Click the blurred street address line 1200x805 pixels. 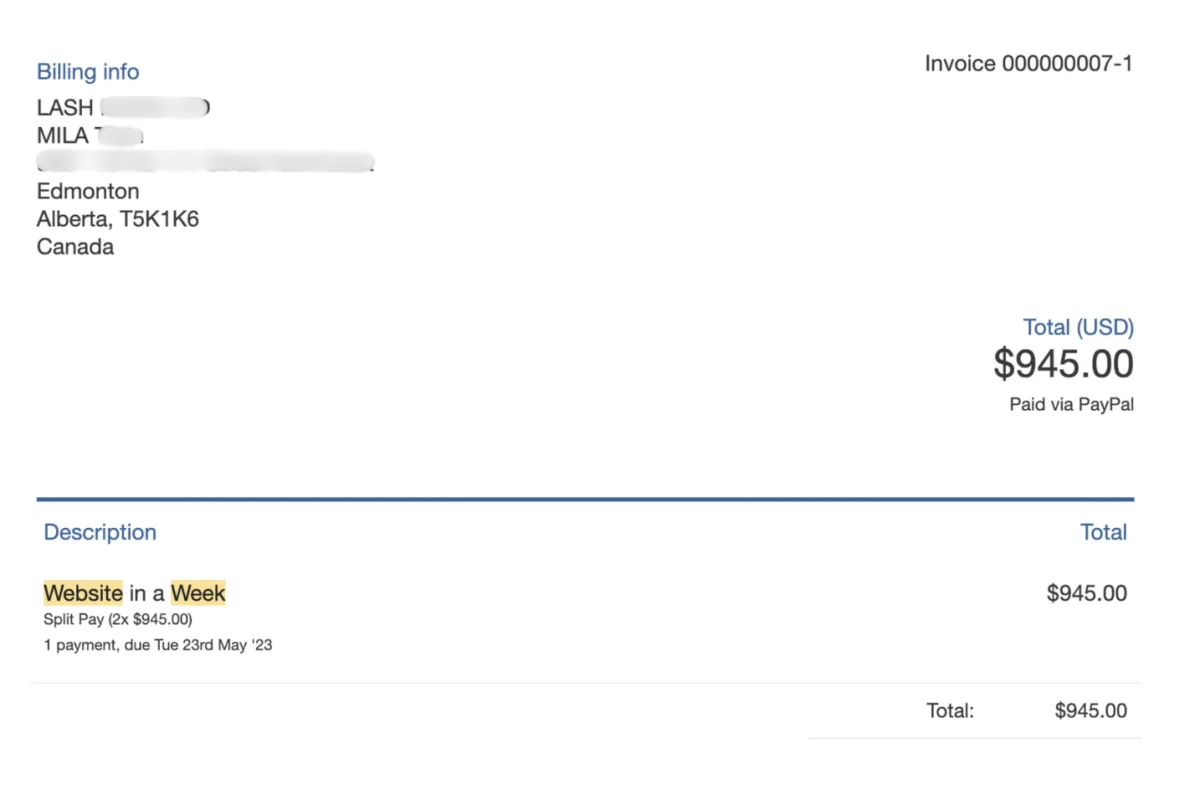point(205,162)
